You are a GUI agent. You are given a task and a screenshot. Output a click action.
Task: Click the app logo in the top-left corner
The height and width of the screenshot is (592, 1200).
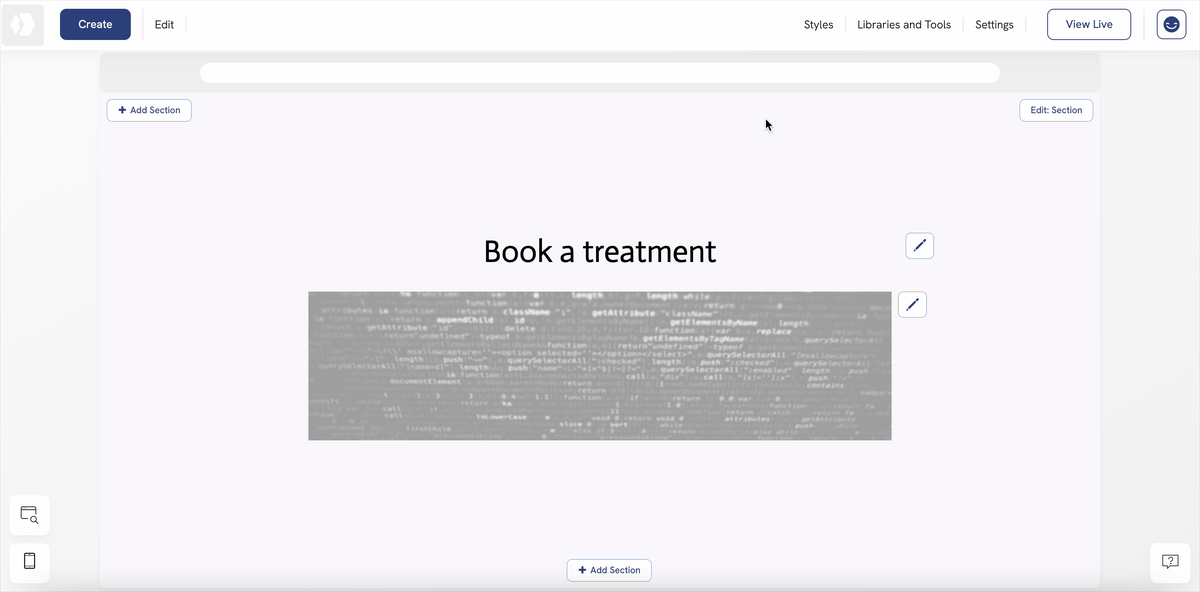click(x=22, y=24)
